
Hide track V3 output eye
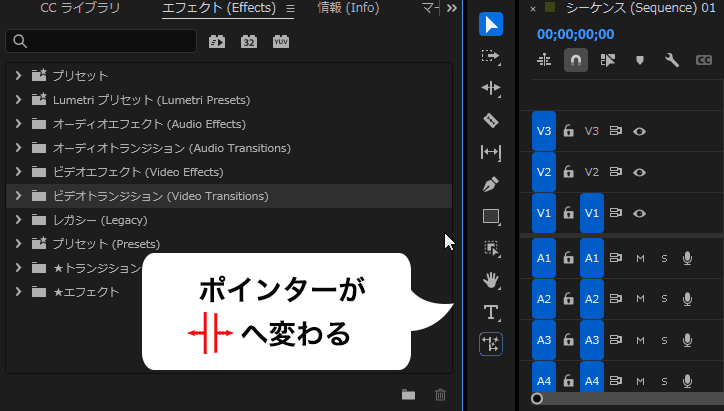[640, 132]
